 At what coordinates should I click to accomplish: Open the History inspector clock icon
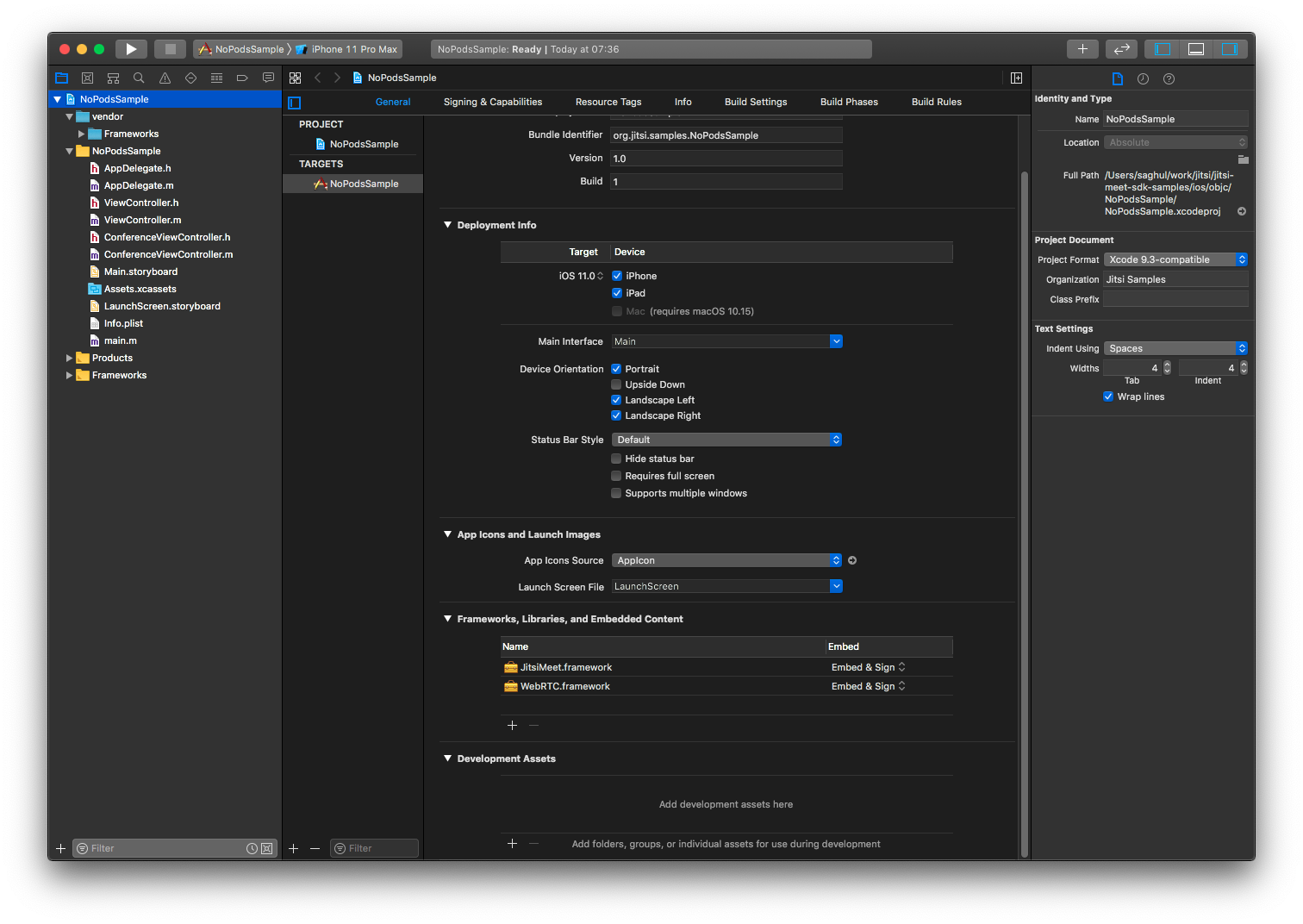tap(1143, 78)
